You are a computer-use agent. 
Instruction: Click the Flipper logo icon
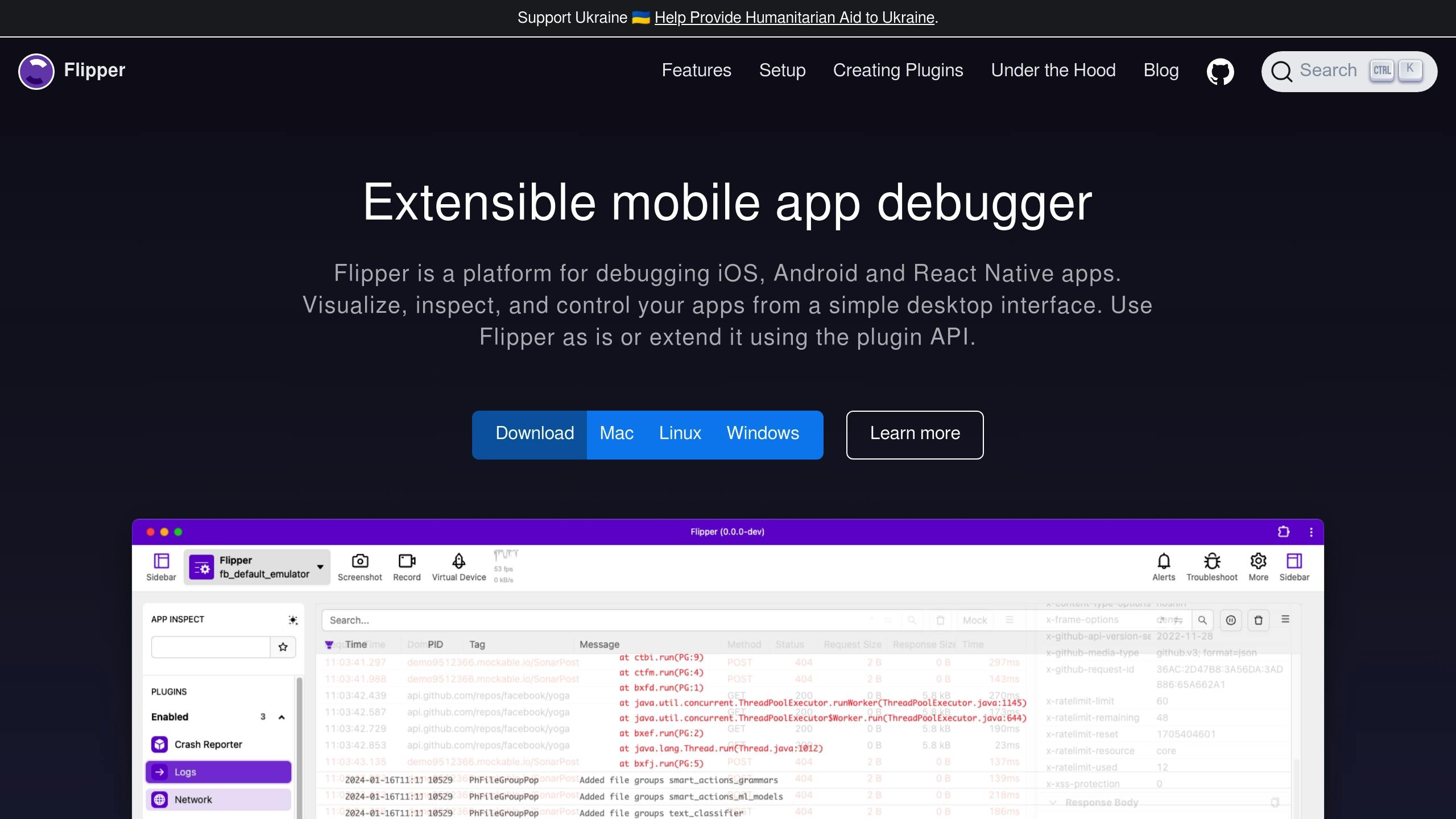[x=36, y=71]
